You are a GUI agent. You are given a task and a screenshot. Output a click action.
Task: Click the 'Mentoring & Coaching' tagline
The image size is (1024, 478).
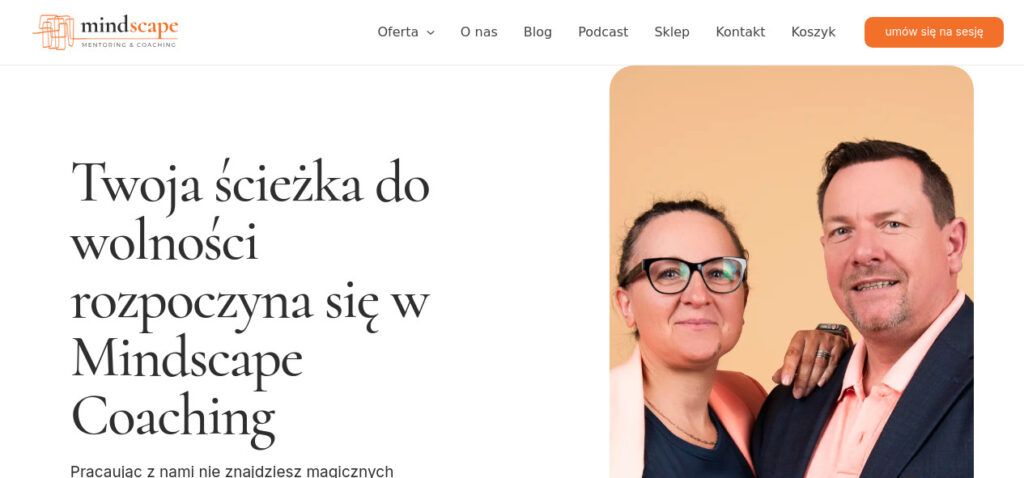click(x=129, y=44)
